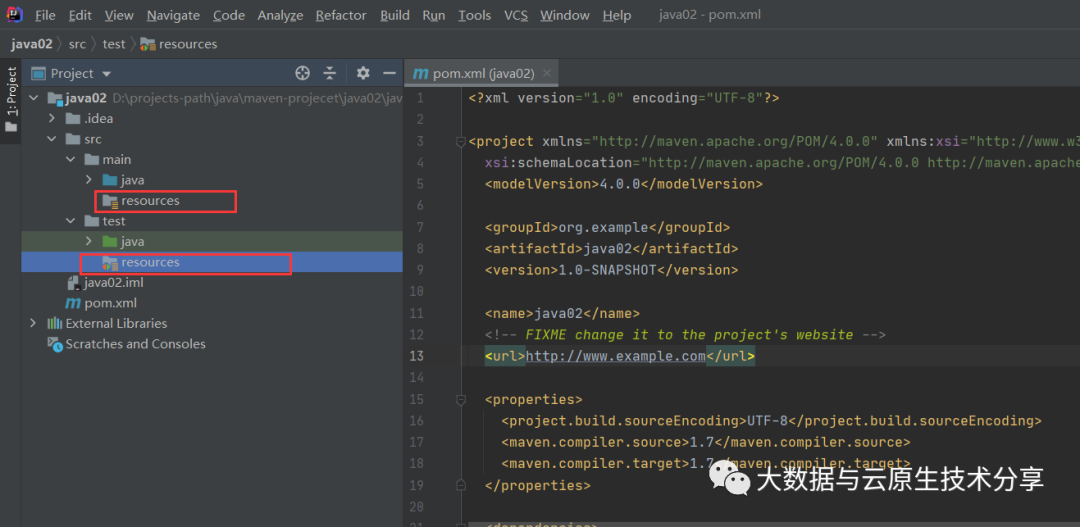Image resolution: width=1080 pixels, height=527 pixels.
Task: Open the File menu
Action: coord(45,15)
